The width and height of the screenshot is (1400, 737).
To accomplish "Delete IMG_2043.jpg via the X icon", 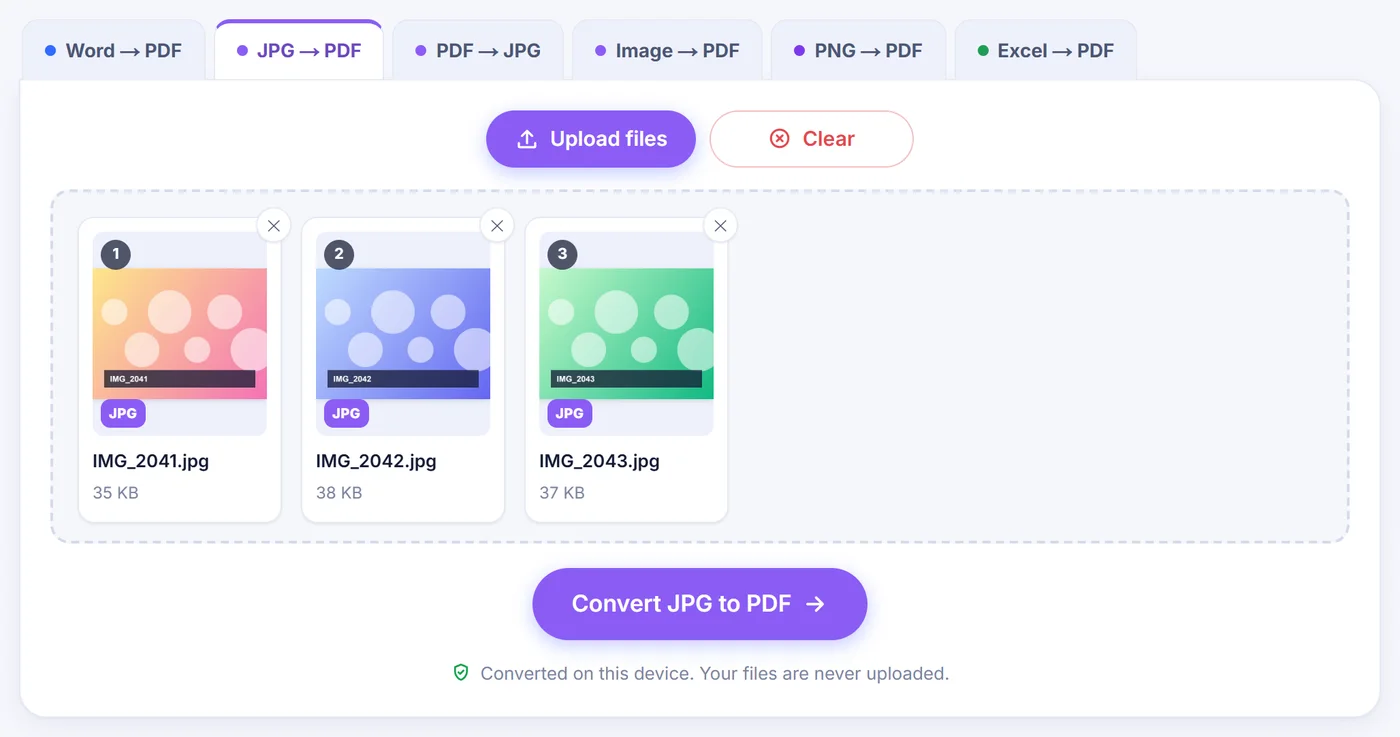I will pyautogui.click(x=721, y=226).
